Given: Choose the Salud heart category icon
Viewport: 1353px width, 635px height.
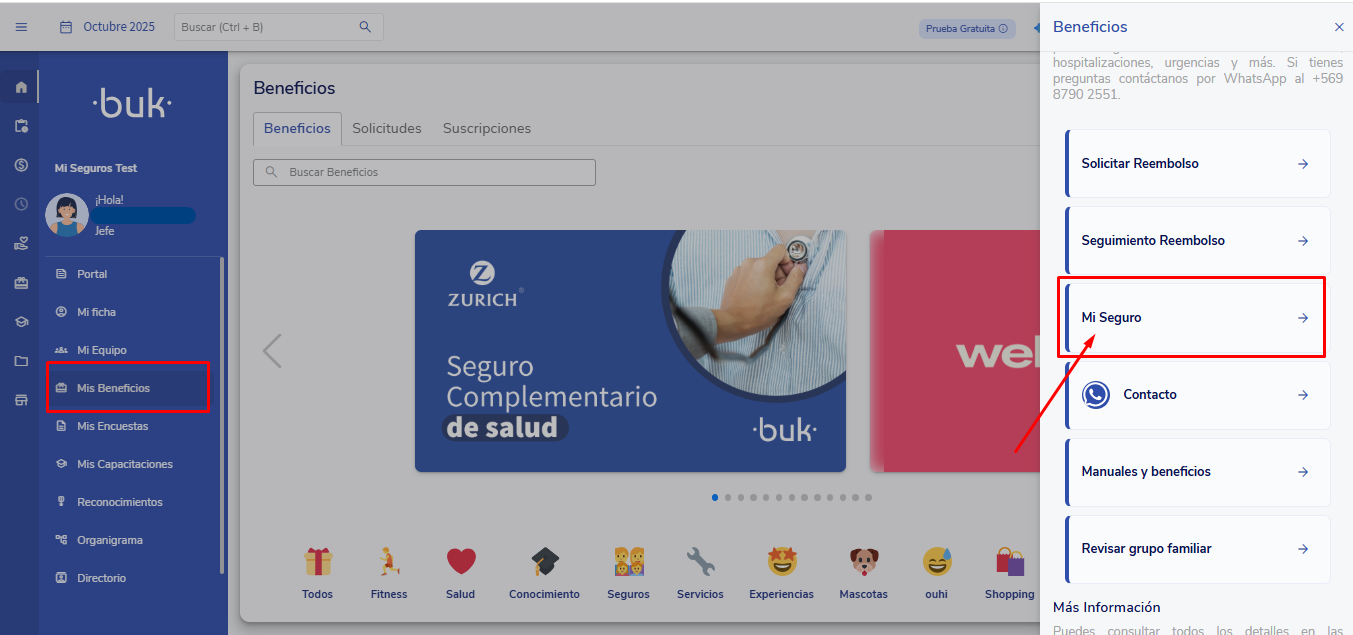Looking at the screenshot, I should pyautogui.click(x=460, y=562).
